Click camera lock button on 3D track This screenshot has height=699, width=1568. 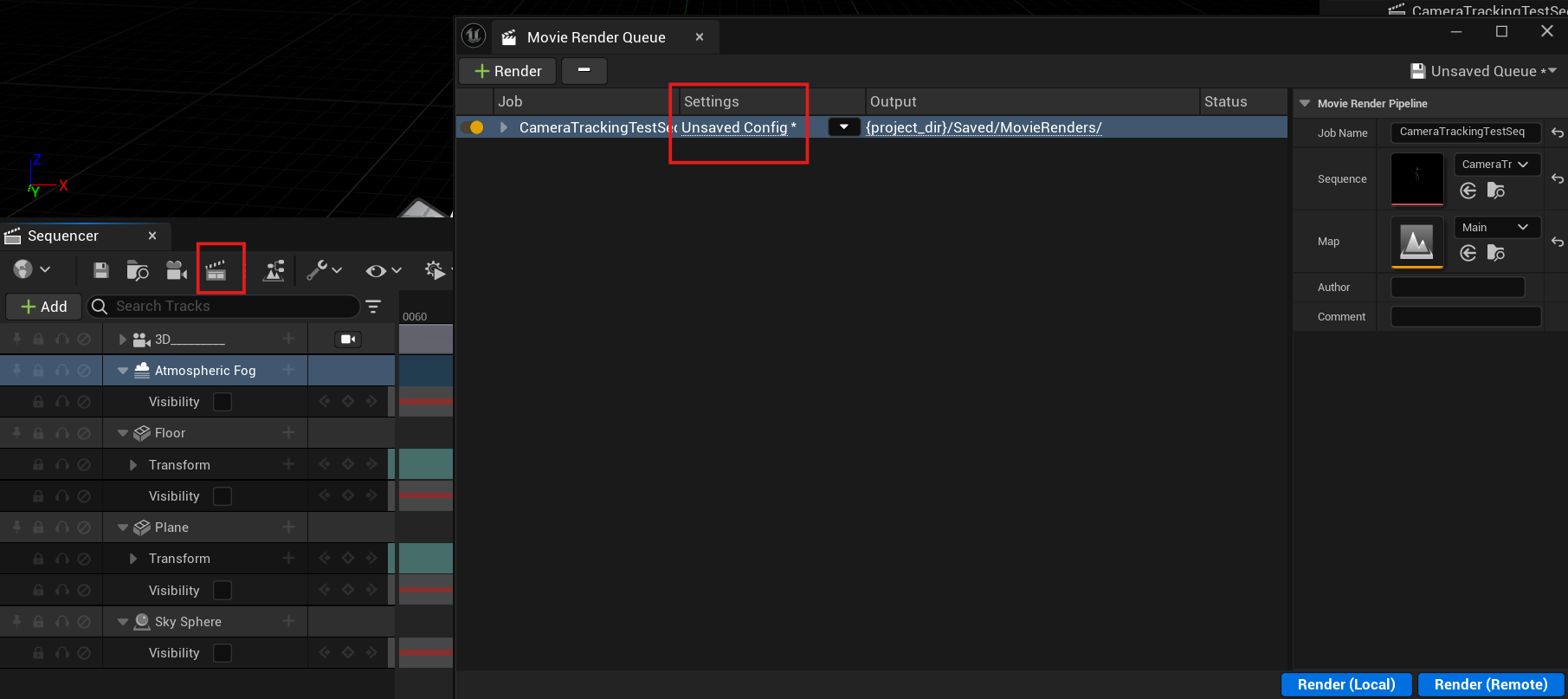348,340
